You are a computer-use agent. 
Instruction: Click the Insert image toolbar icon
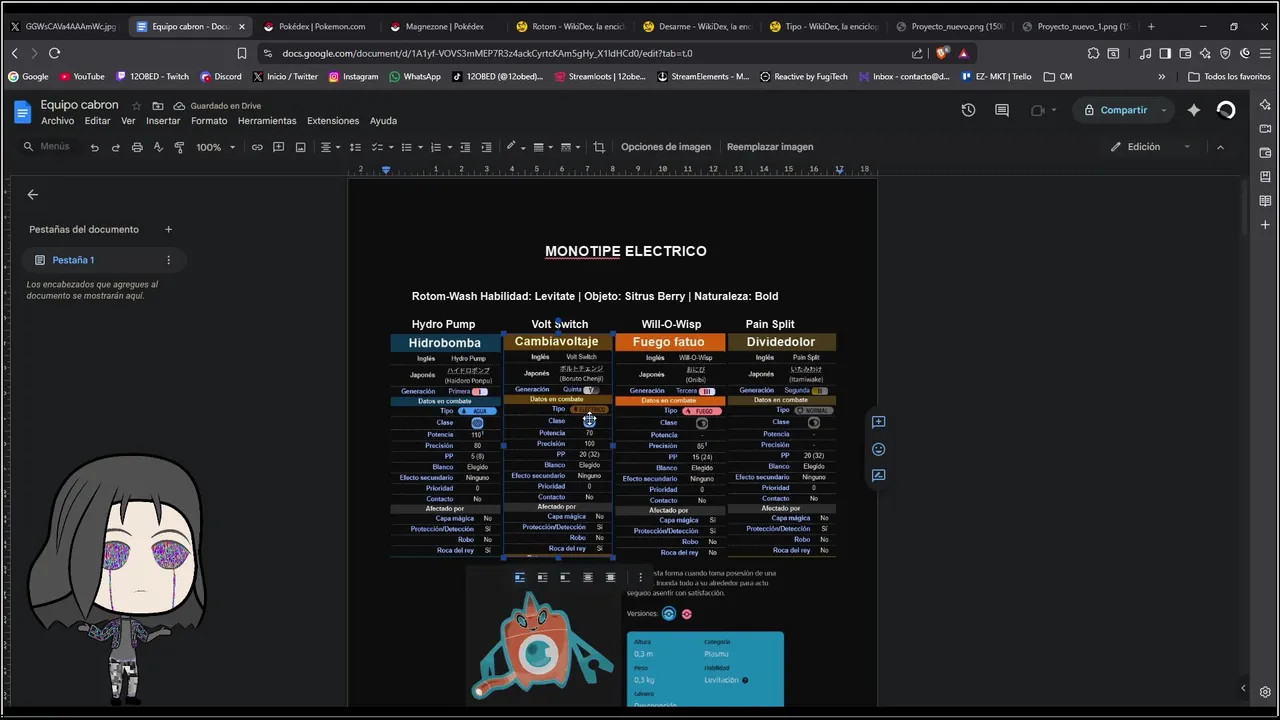[x=300, y=147]
